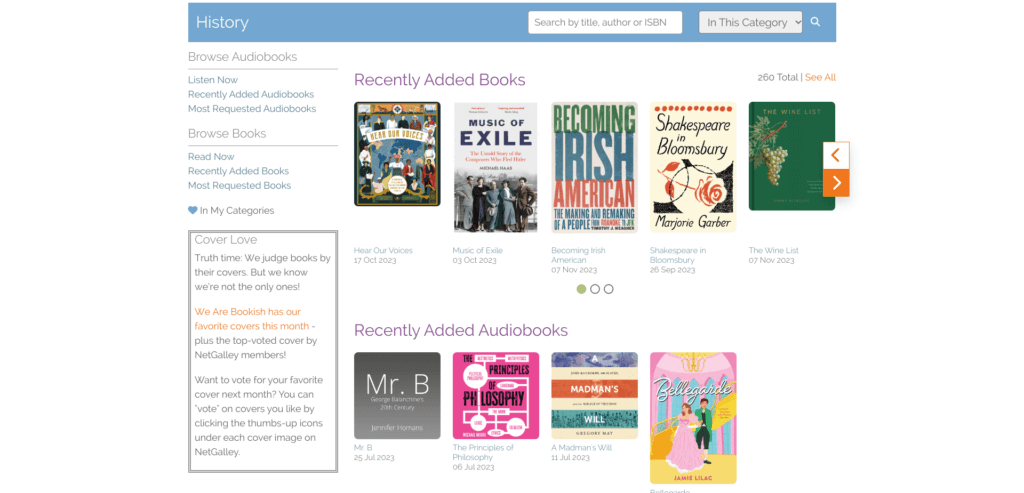Click the previous carousel arrow
Viewport: 1024px width, 493px height.
(836, 155)
